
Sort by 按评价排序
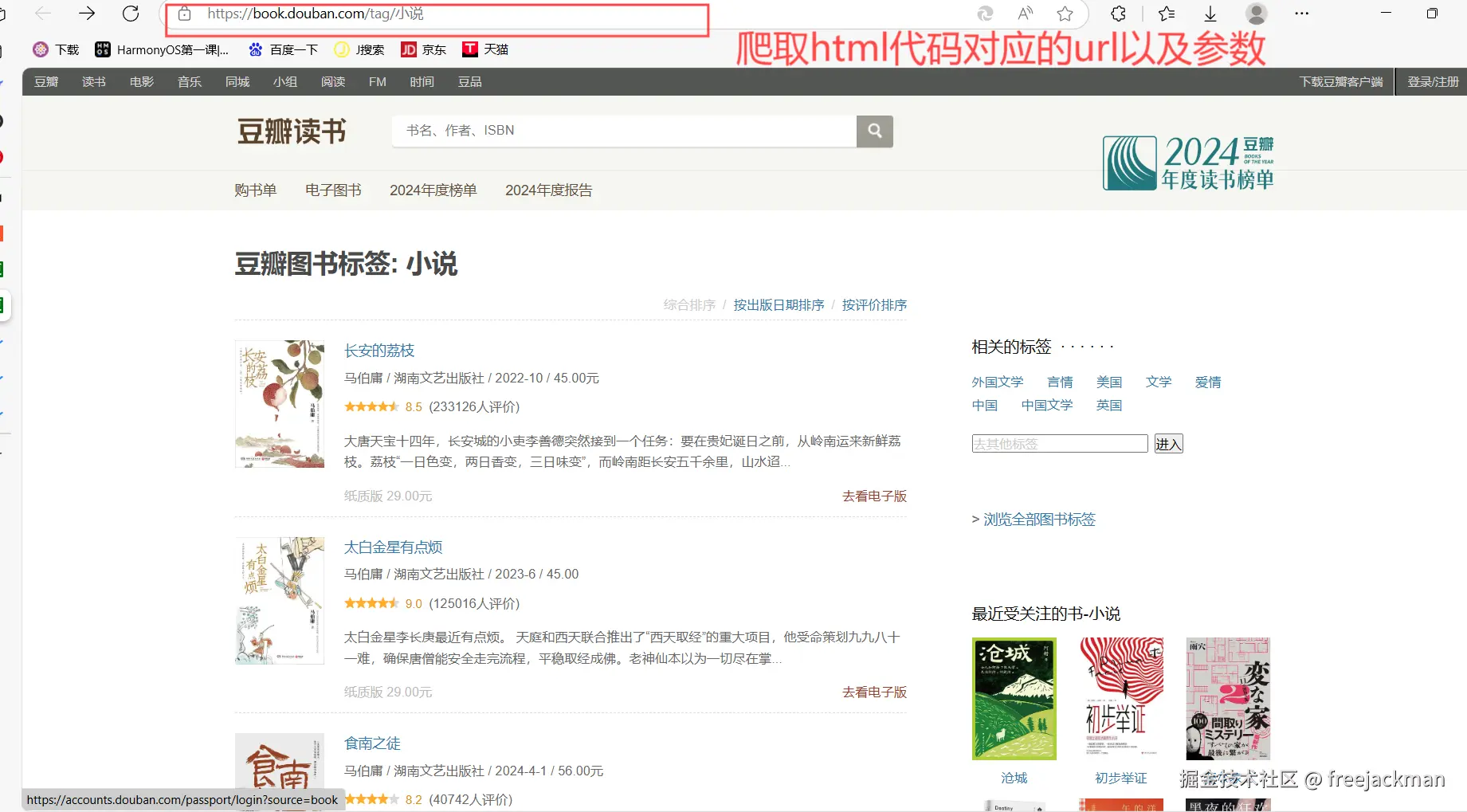pos(874,305)
